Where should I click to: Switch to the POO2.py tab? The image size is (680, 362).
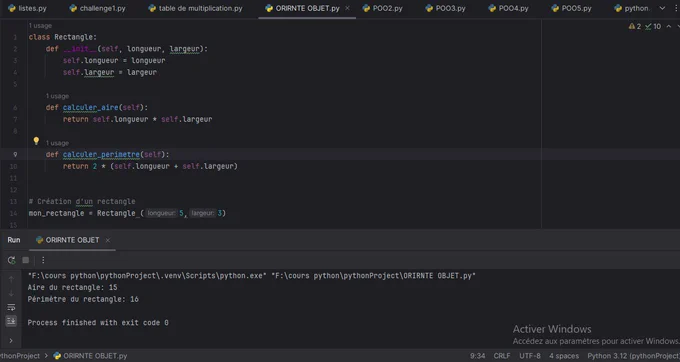point(382,8)
